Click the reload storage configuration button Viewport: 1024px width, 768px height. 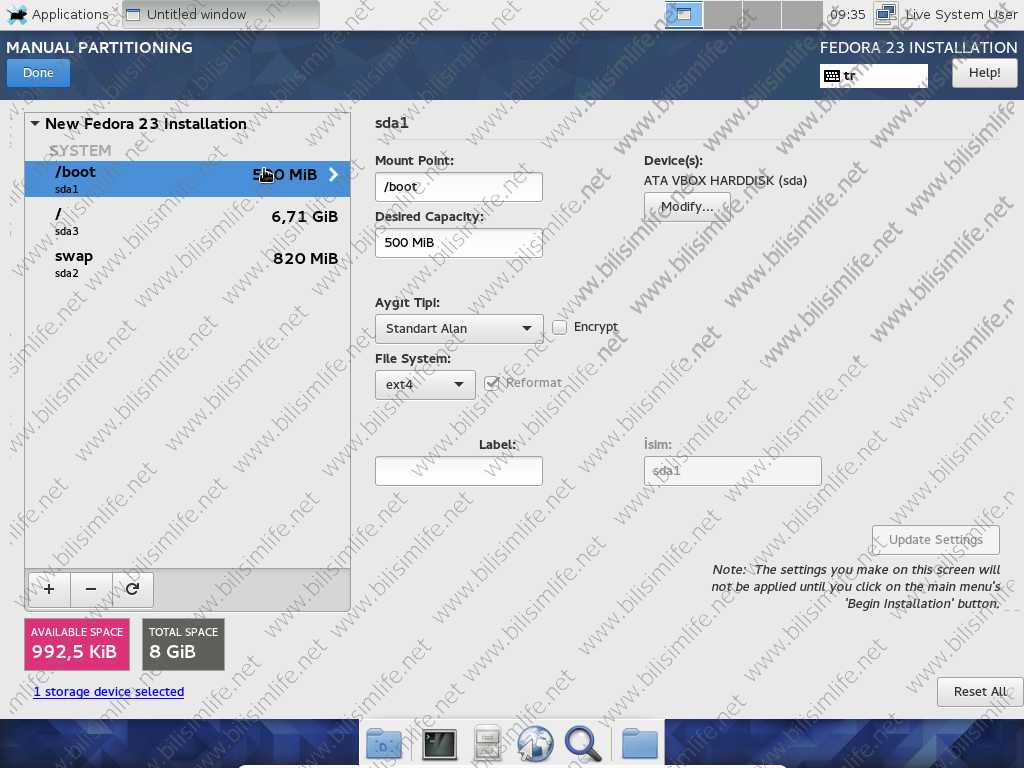133,589
